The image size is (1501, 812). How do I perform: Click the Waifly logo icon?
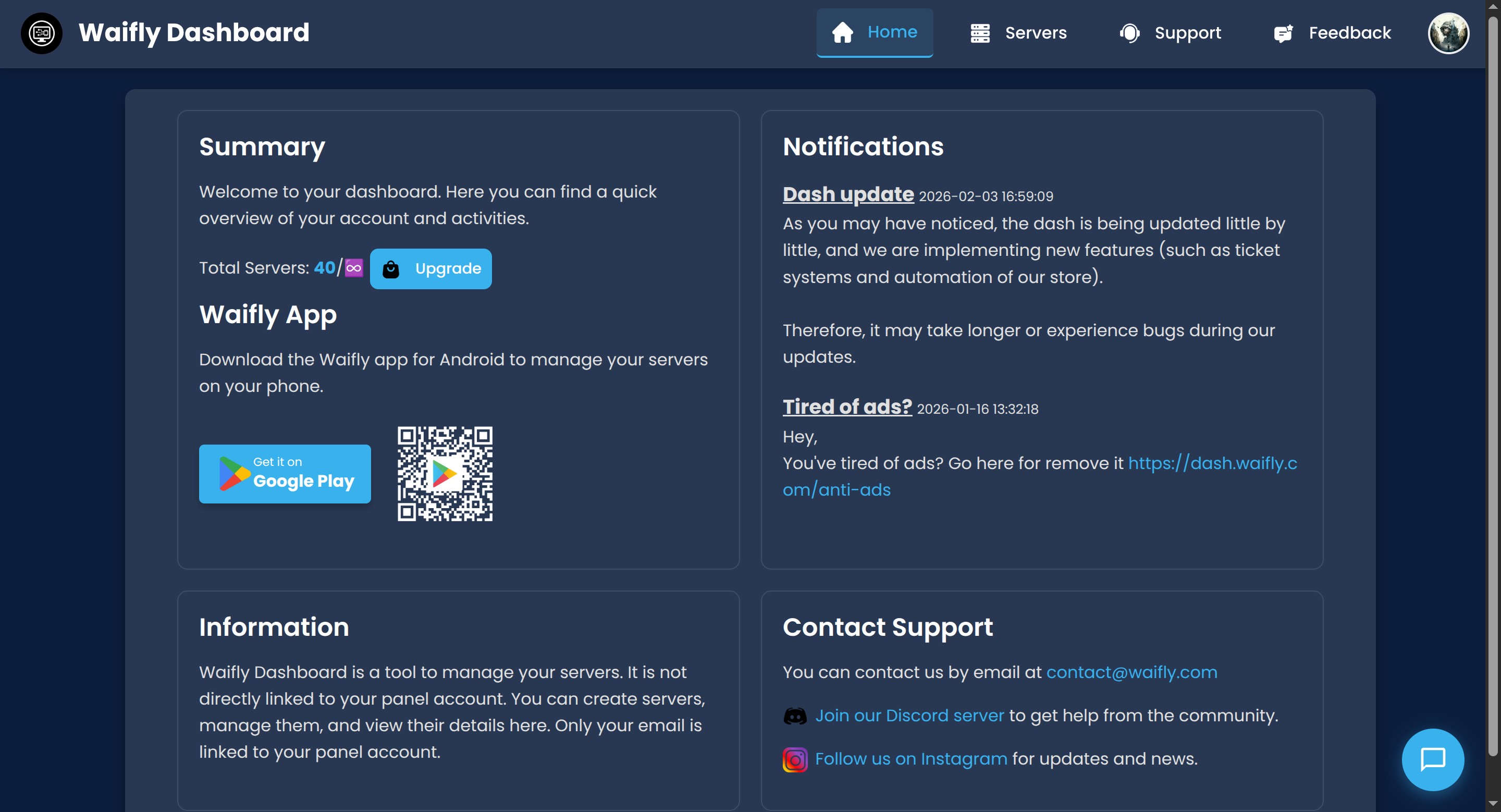pos(41,33)
